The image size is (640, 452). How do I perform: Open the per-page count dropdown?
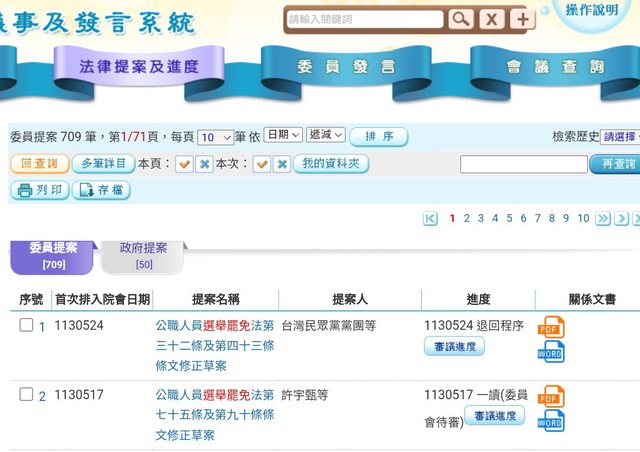tap(216, 137)
